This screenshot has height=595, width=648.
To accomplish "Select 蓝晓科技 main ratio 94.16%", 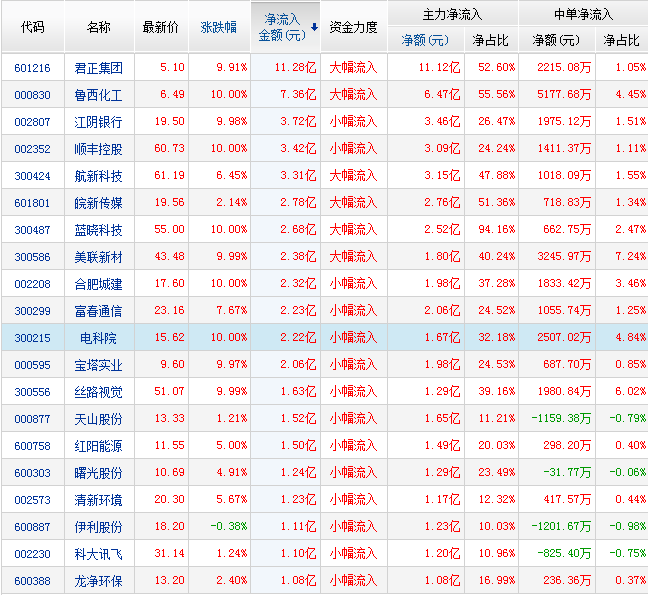I will click(496, 229).
